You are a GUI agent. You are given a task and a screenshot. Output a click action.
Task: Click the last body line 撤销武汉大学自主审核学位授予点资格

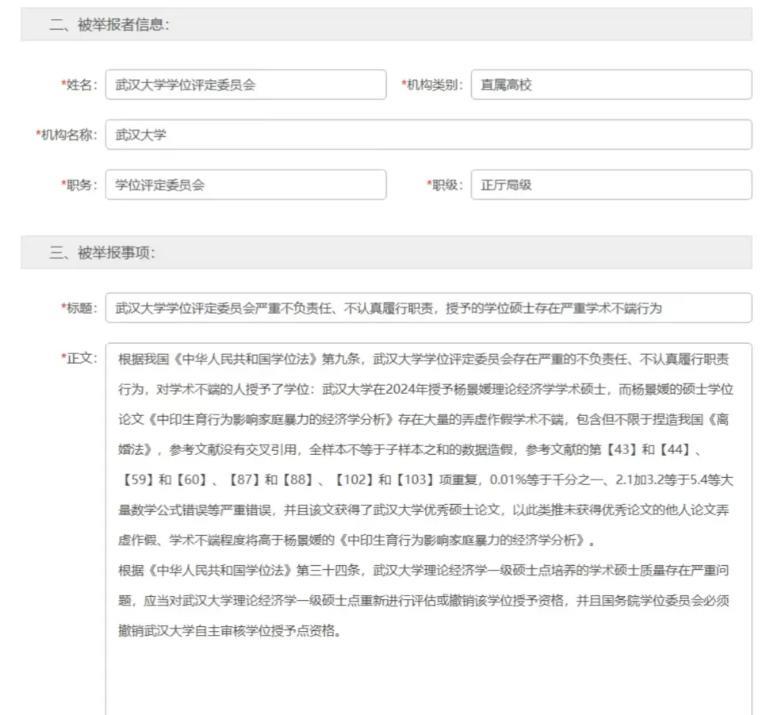pyautogui.click(x=230, y=631)
